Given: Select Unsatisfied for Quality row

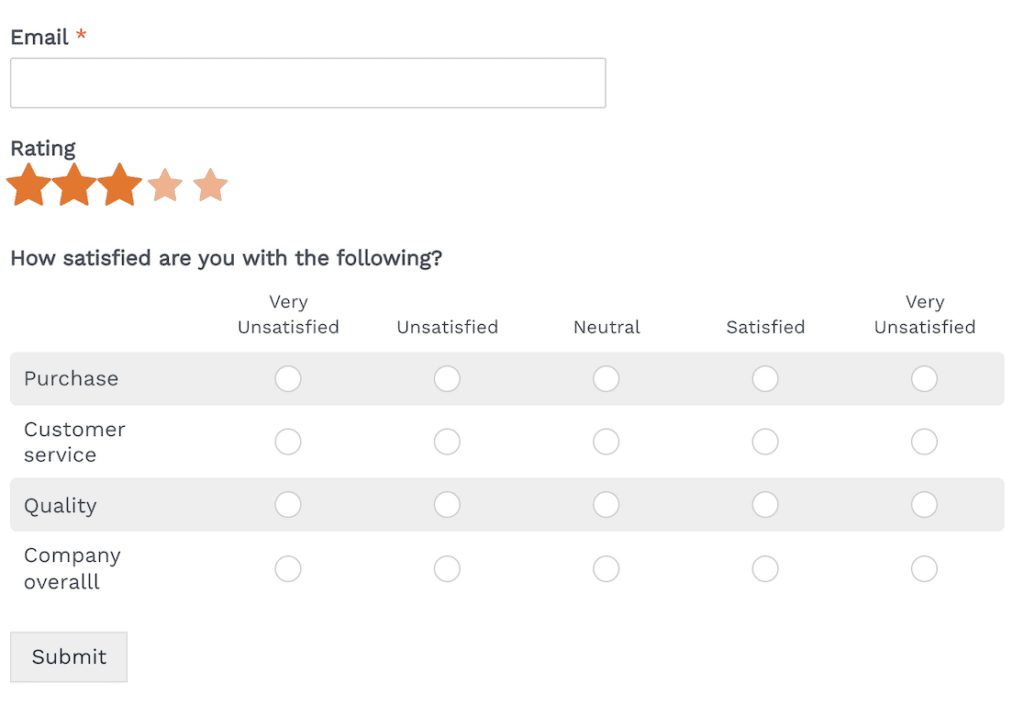Looking at the screenshot, I should point(447,505).
